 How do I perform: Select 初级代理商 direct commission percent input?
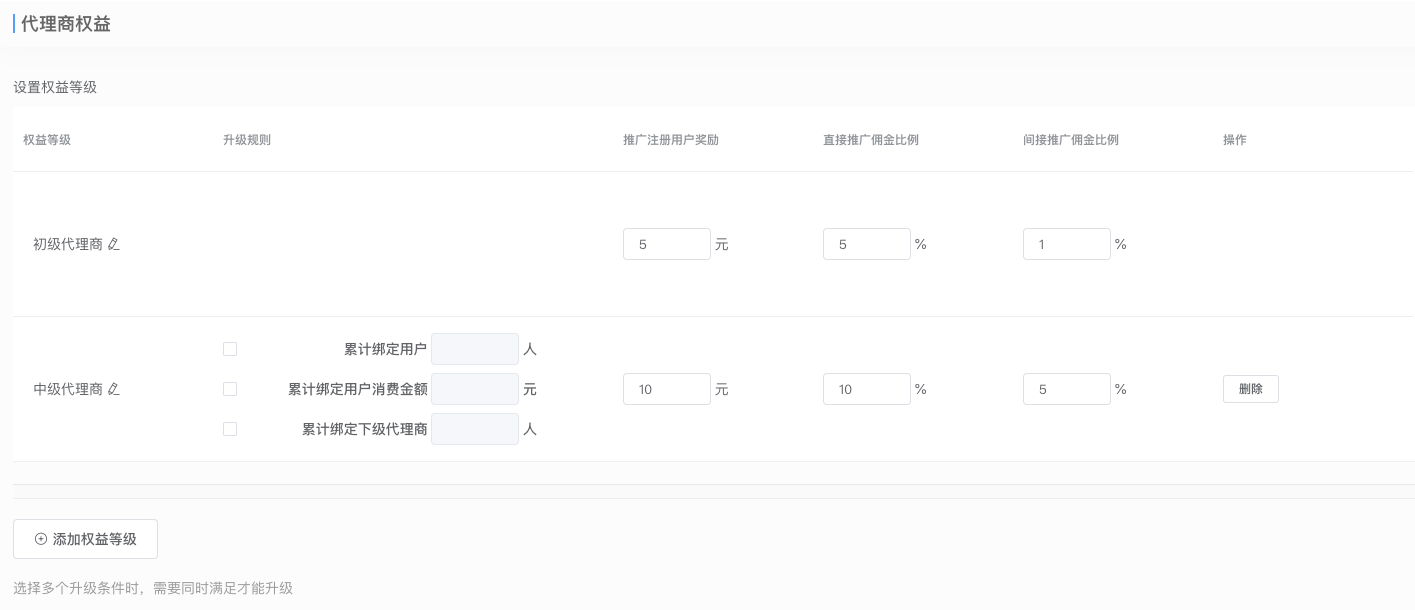click(x=866, y=244)
